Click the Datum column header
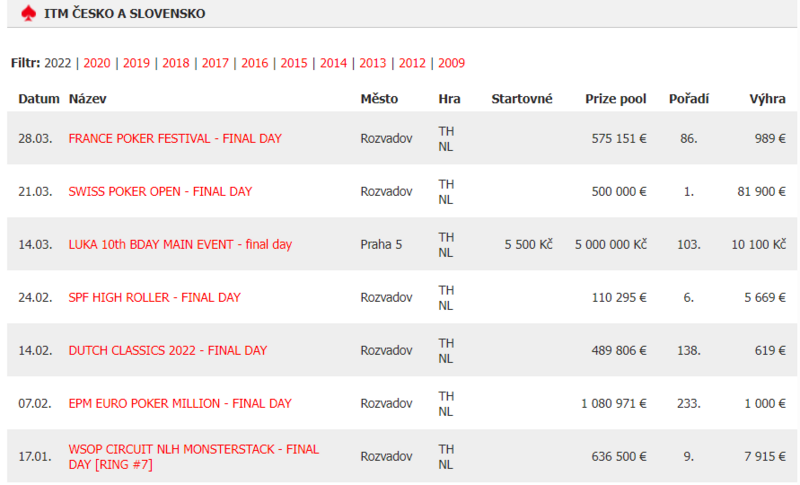This screenshot has height=485, width=800. click(39, 99)
